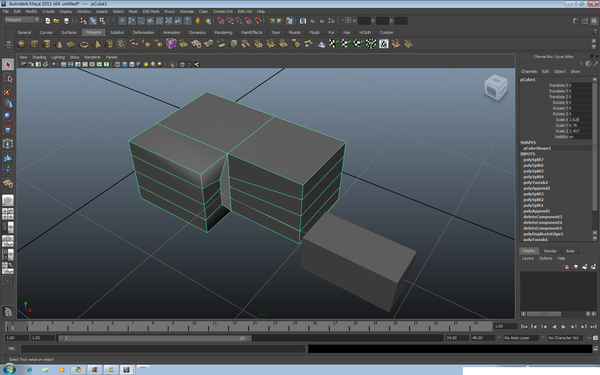Toggle textured display checker icon in viewport
This screenshot has height=375, width=600.
139,64
